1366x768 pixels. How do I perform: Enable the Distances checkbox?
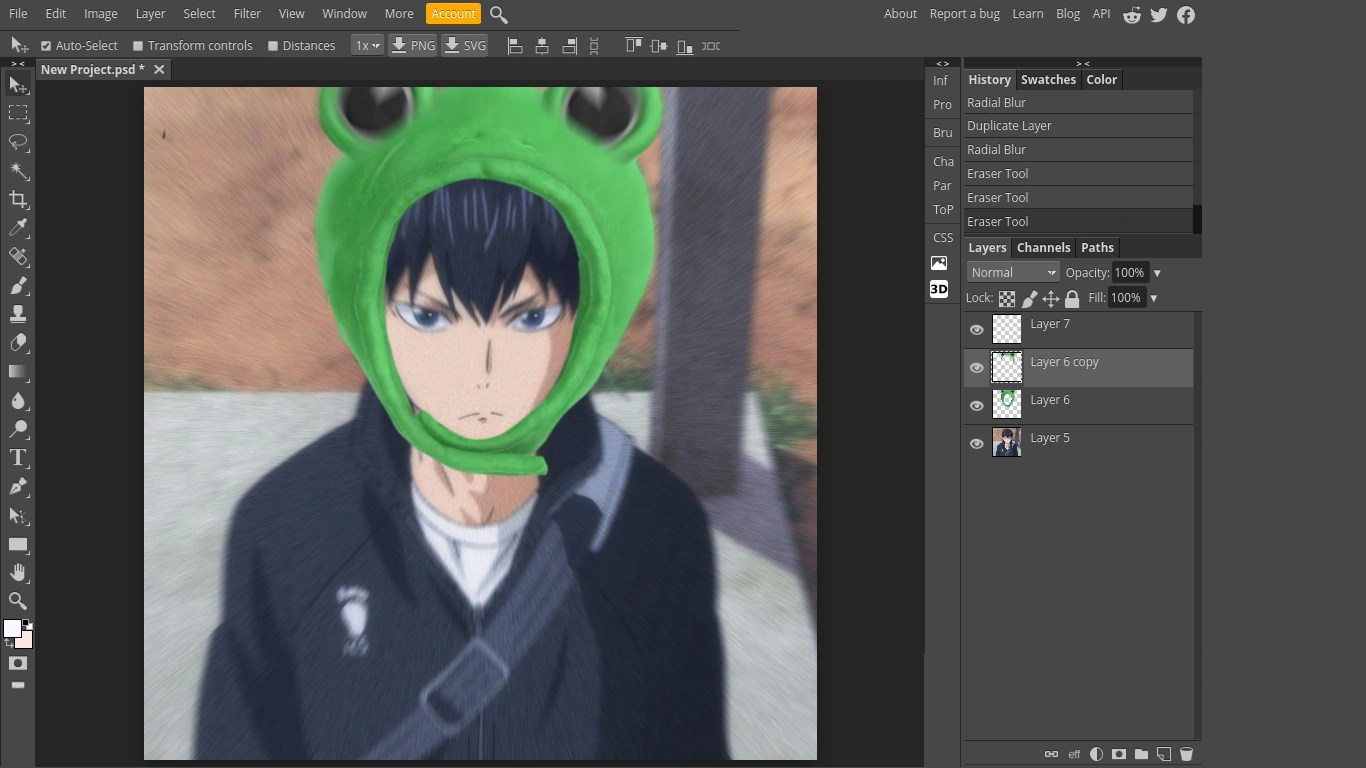point(273,46)
